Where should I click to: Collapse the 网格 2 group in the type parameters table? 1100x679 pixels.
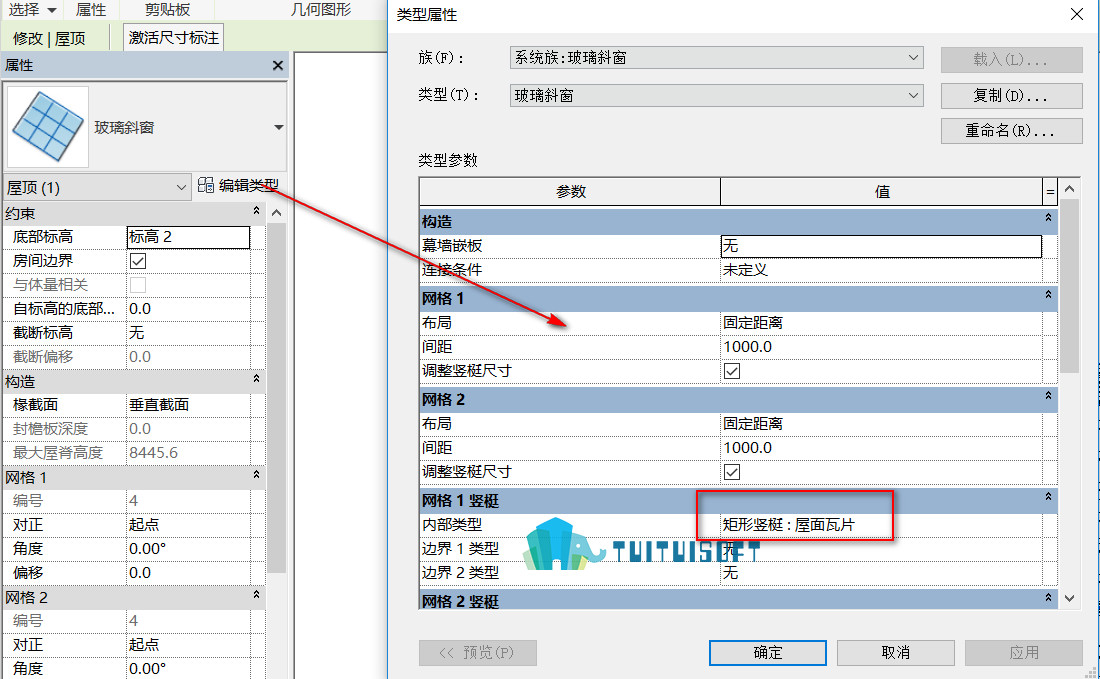click(x=1048, y=397)
